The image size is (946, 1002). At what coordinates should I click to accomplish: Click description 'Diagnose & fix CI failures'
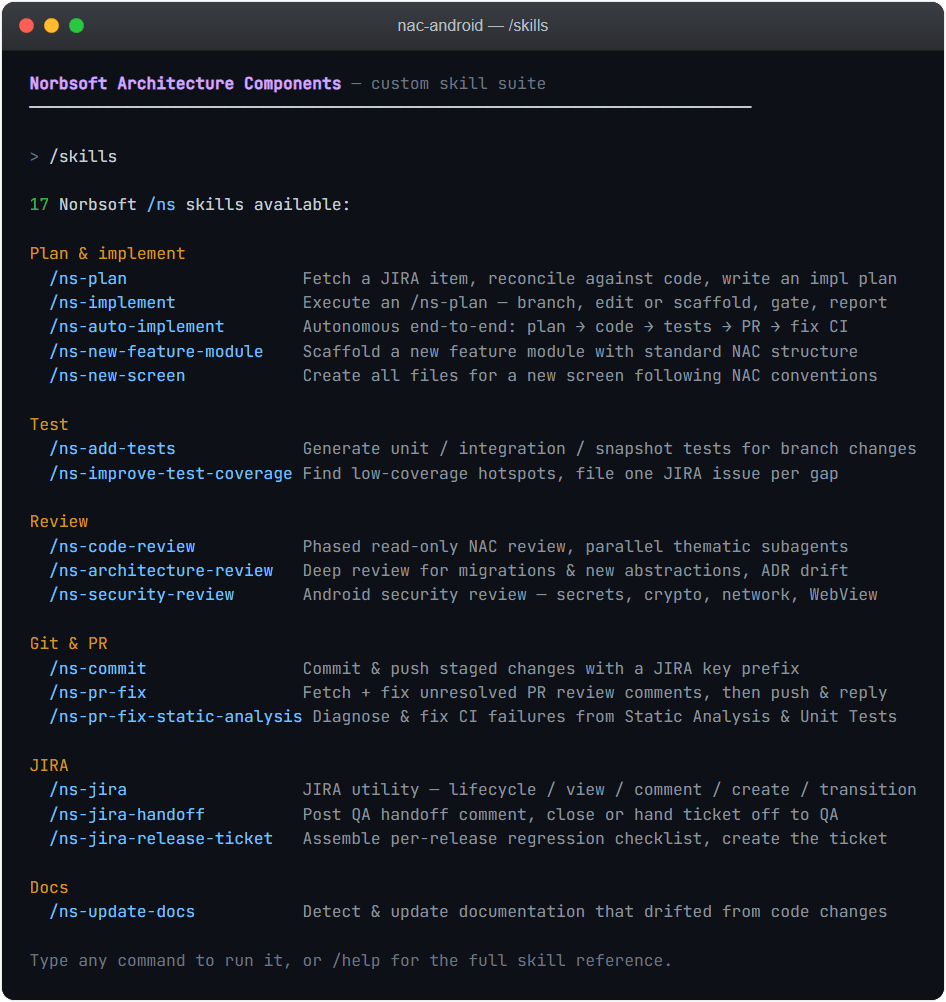[x=440, y=716]
